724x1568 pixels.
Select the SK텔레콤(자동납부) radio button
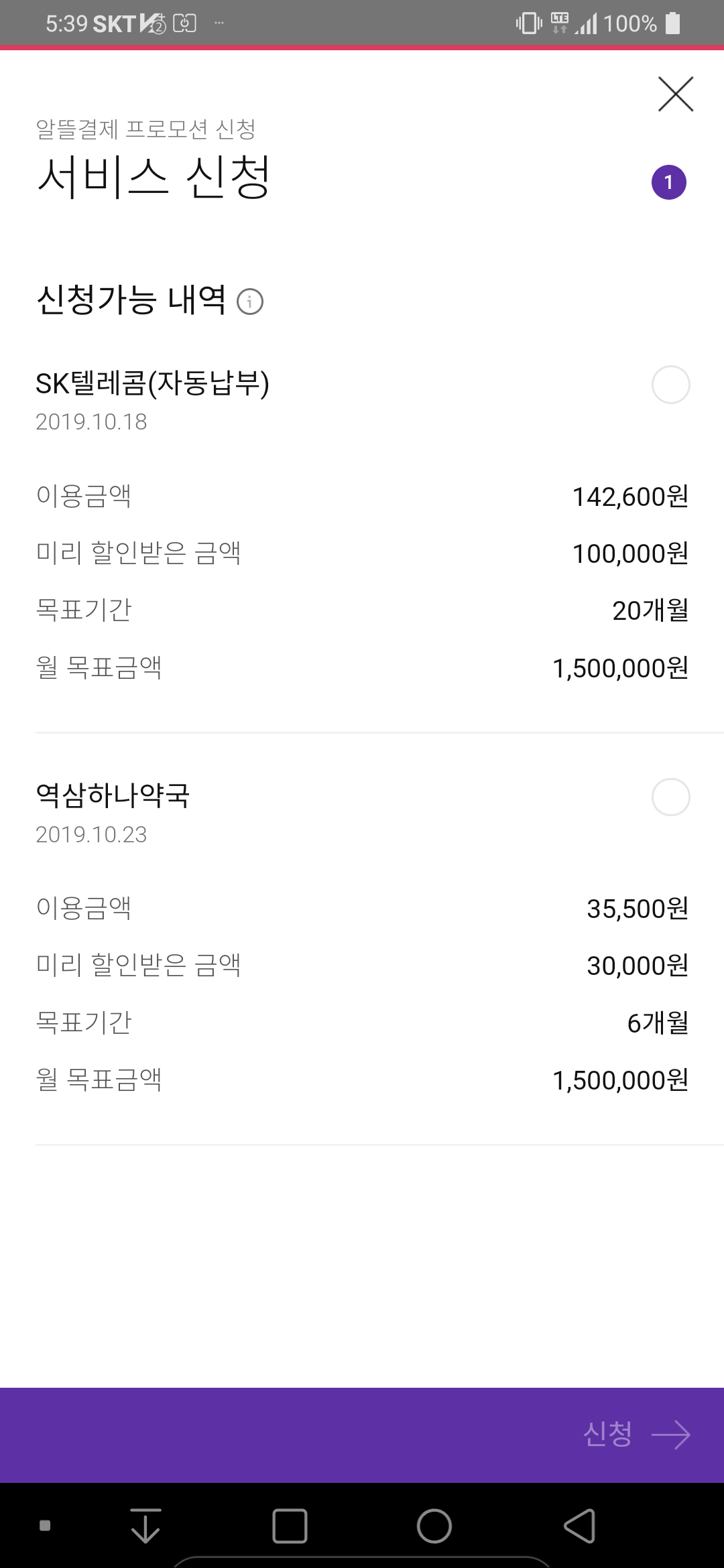tap(670, 385)
